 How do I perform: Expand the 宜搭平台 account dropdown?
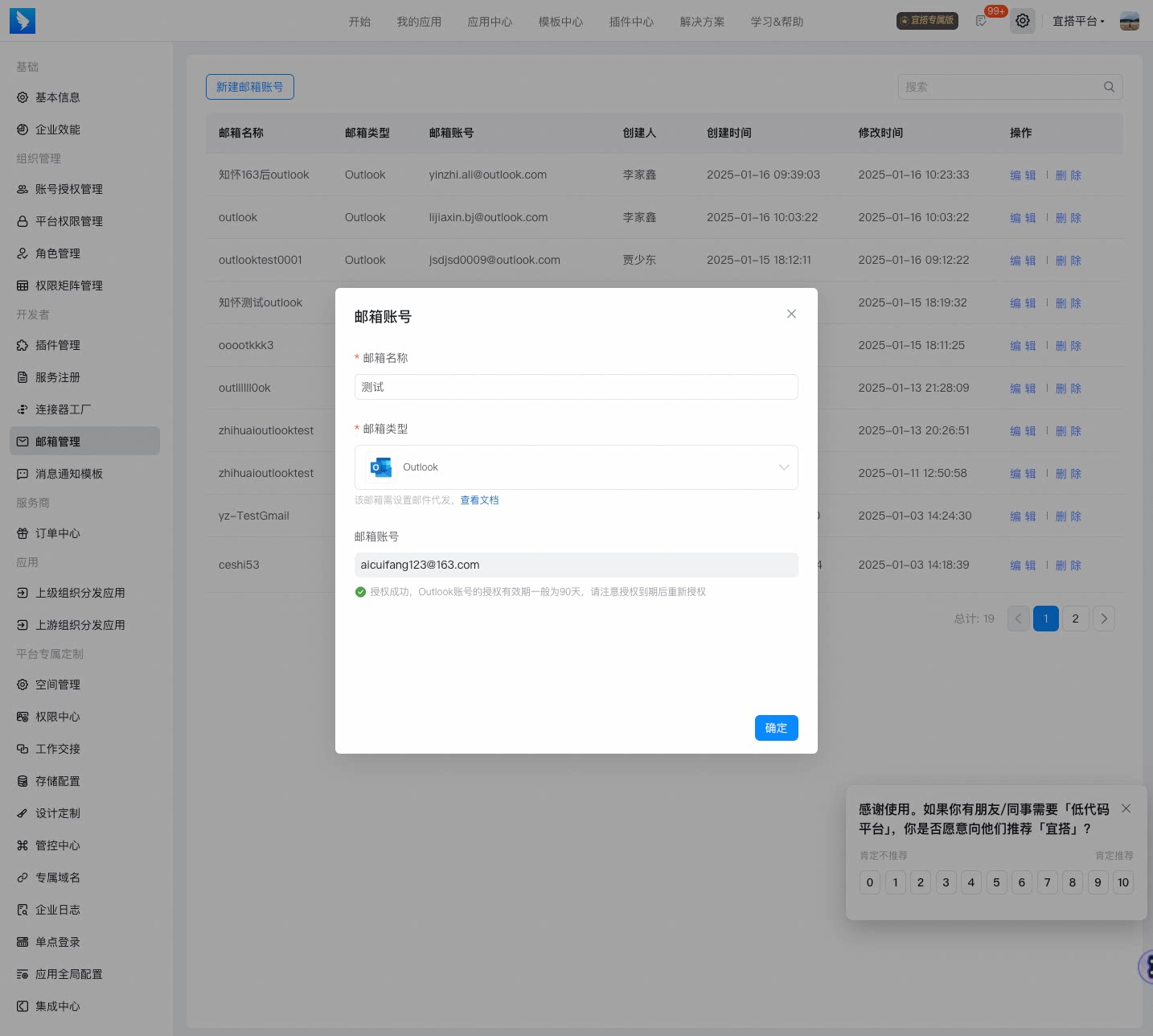pyautogui.click(x=1078, y=21)
